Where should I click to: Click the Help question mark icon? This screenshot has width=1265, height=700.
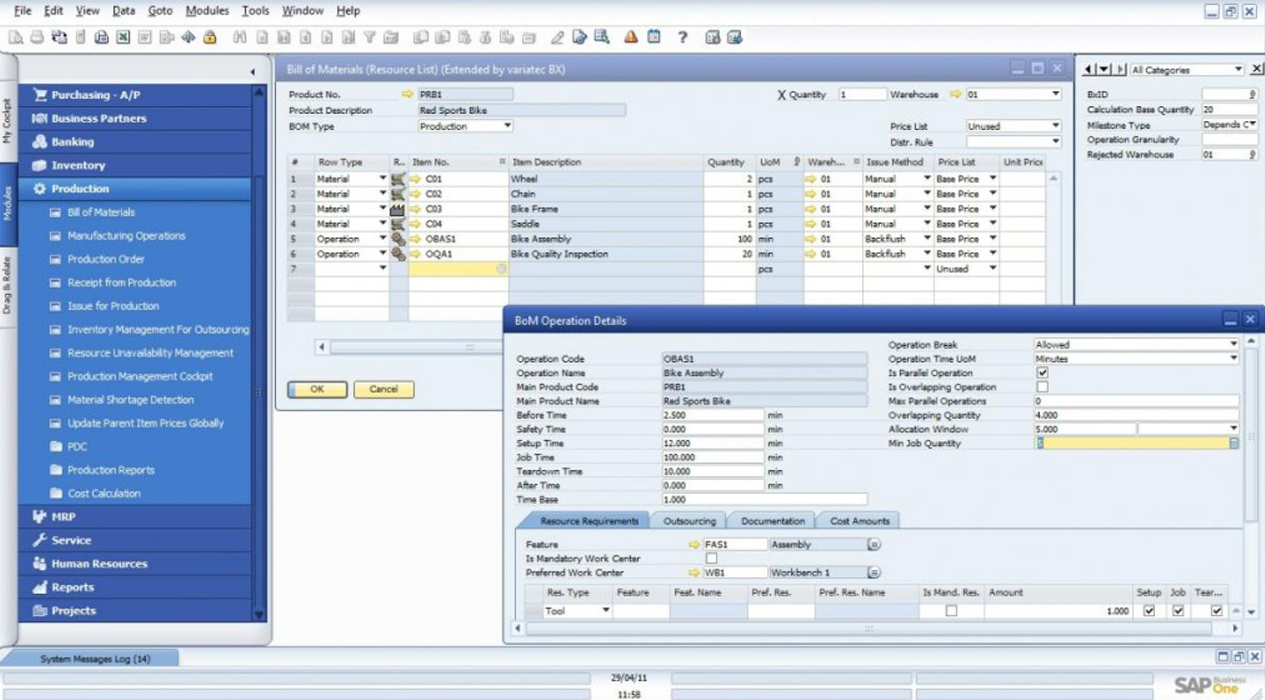[683, 38]
